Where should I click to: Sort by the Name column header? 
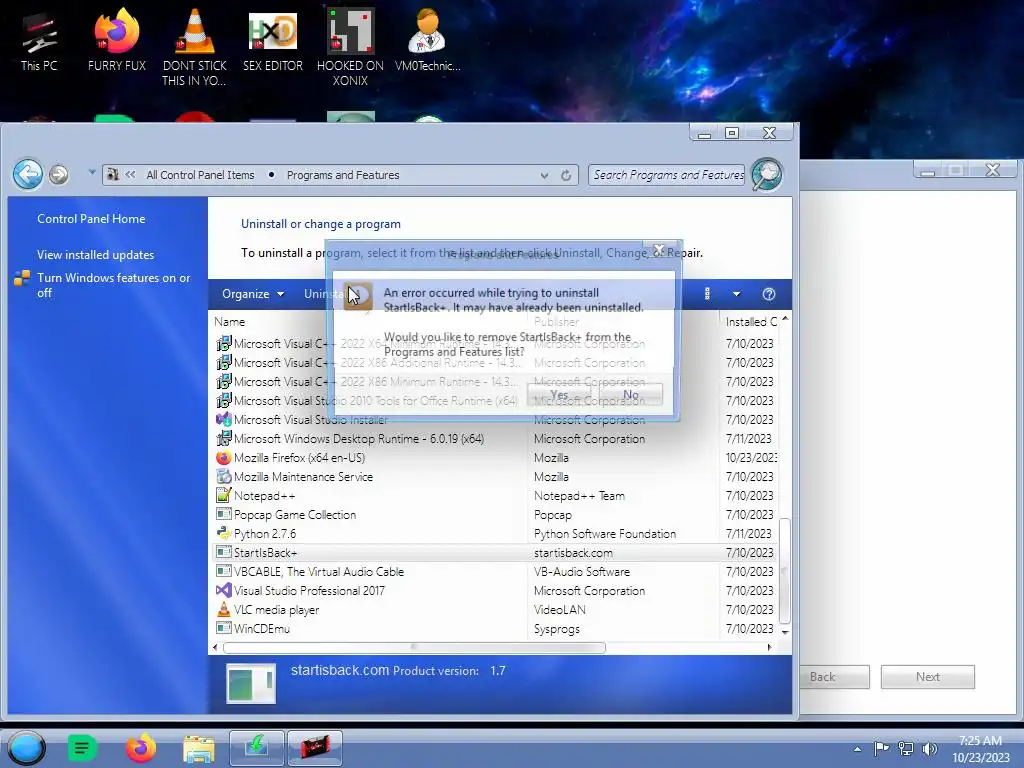click(x=229, y=321)
